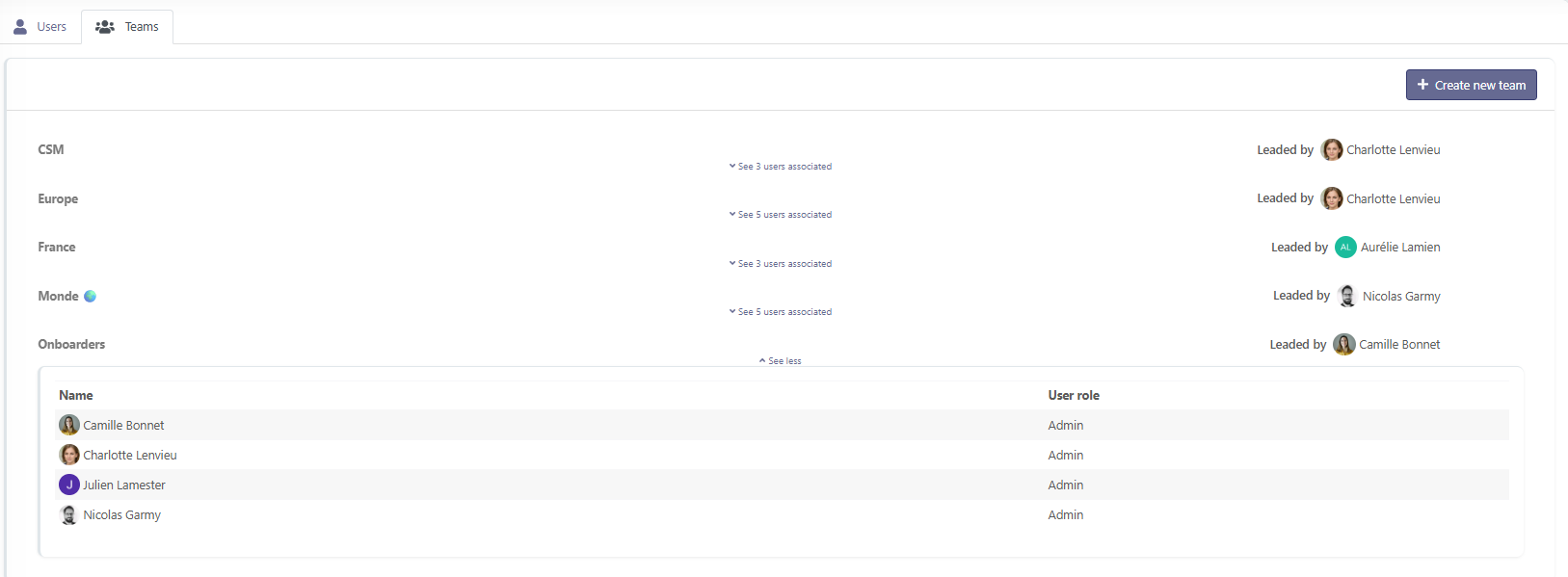Expand CSM team's 3 associated users
This screenshot has height=577, width=1568.
point(781,167)
